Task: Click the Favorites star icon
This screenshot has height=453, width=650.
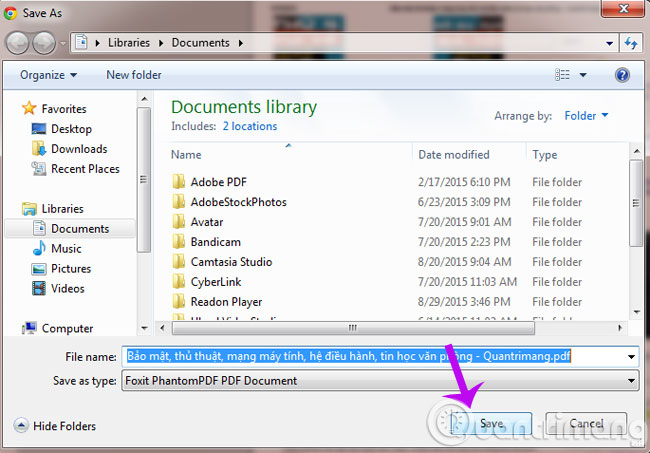Action: tap(29, 108)
